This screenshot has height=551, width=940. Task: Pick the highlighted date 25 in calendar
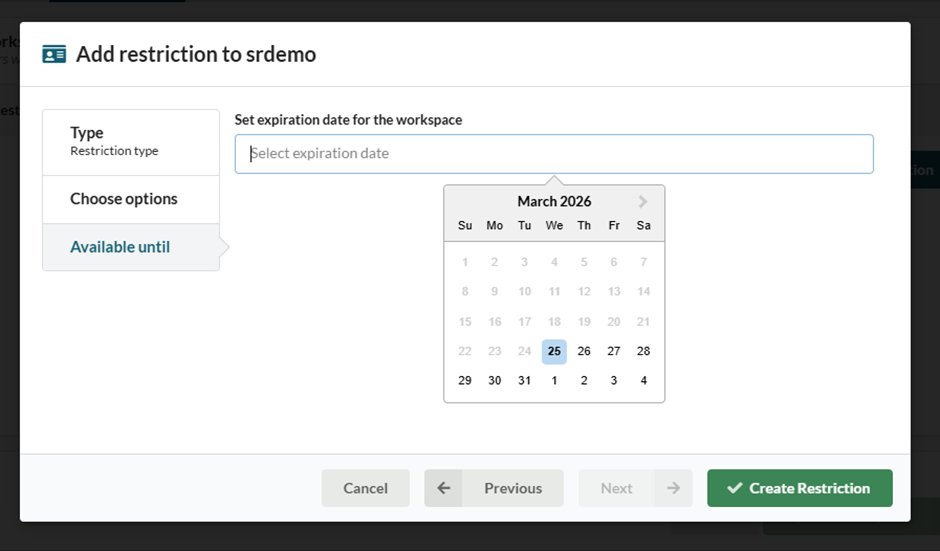click(554, 351)
